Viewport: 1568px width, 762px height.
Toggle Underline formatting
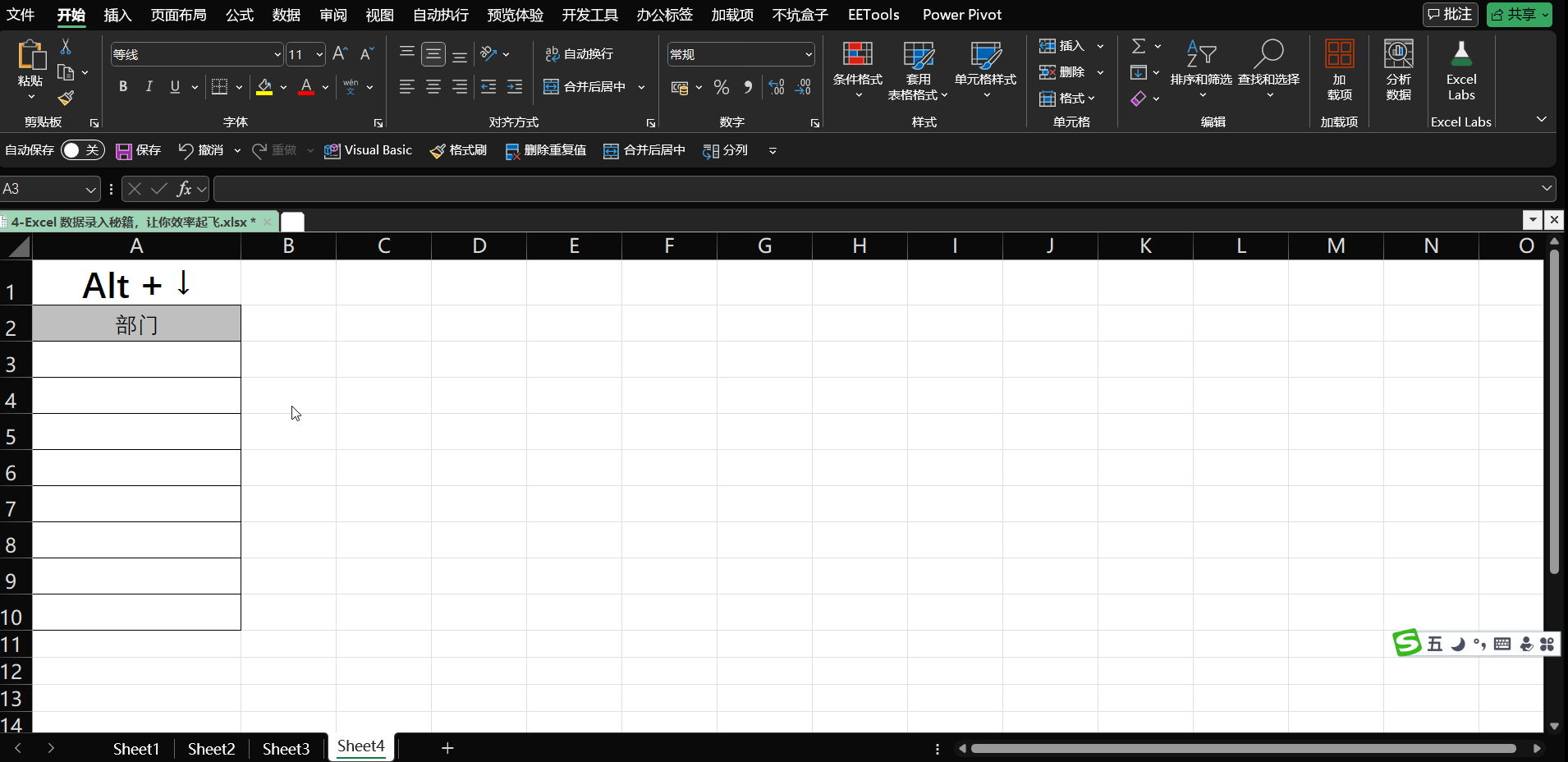175,86
